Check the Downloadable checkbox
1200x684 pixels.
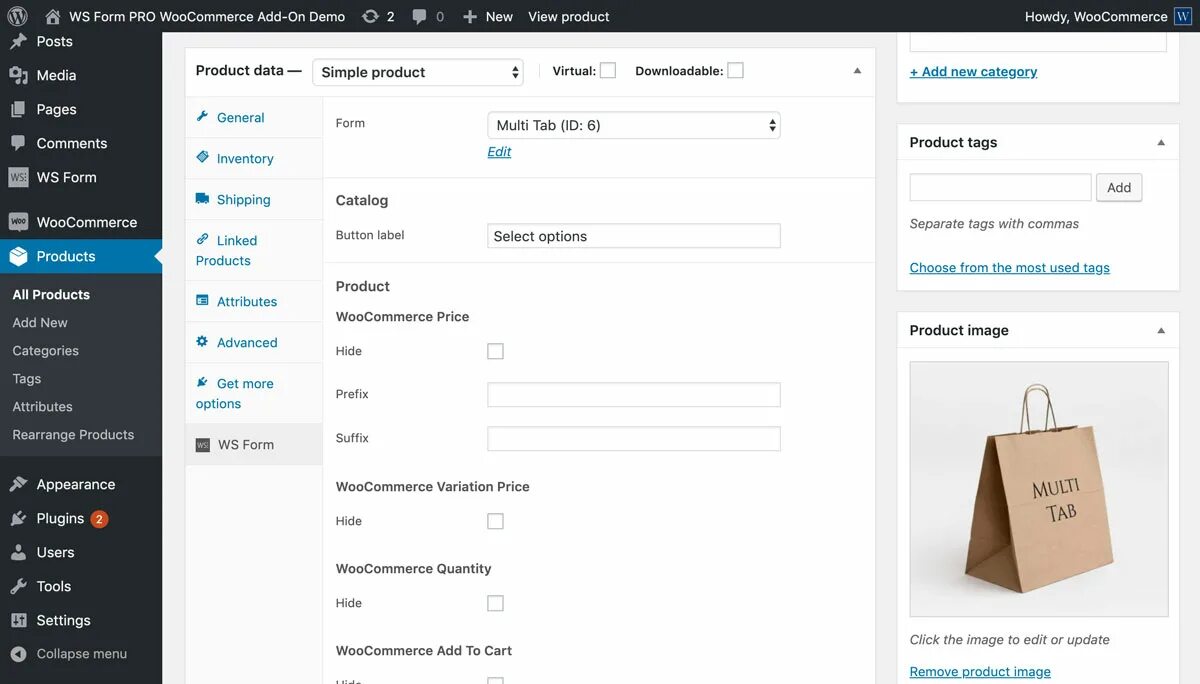(x=735, y=70)
